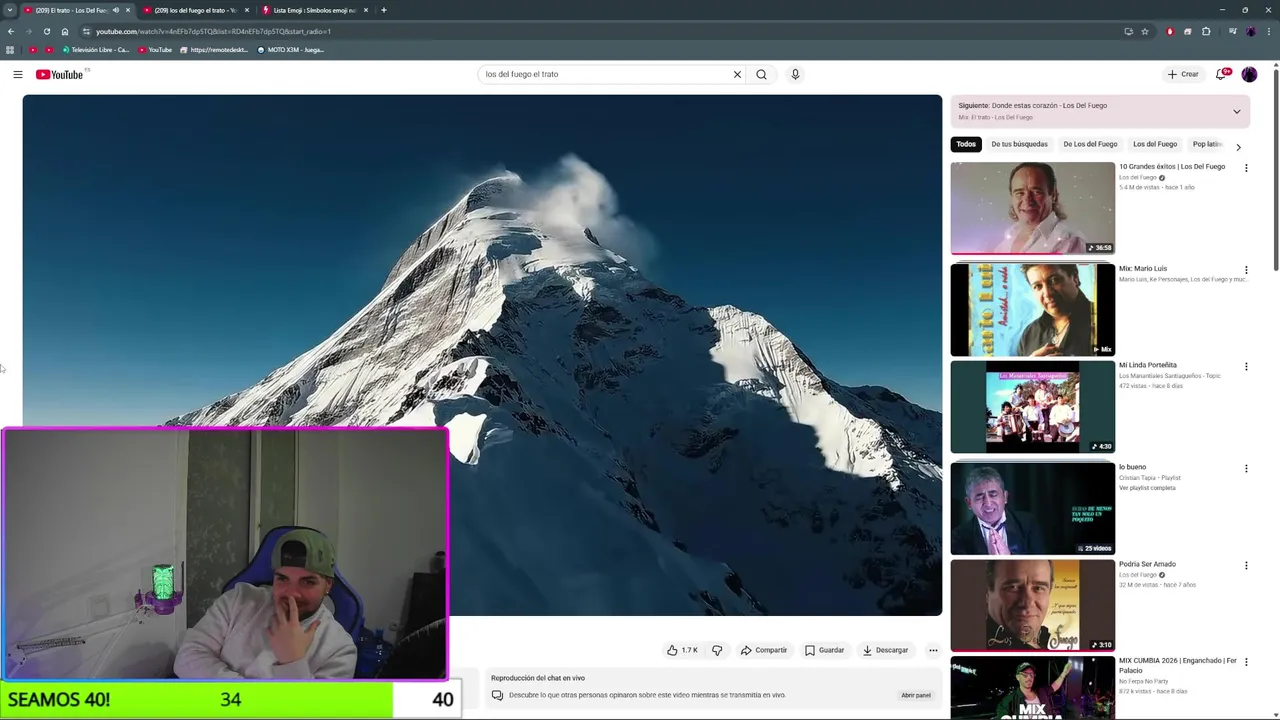Click the browser address bar URL
The height and width of the screenshot is (720, 1280).
tap(213, 31)
